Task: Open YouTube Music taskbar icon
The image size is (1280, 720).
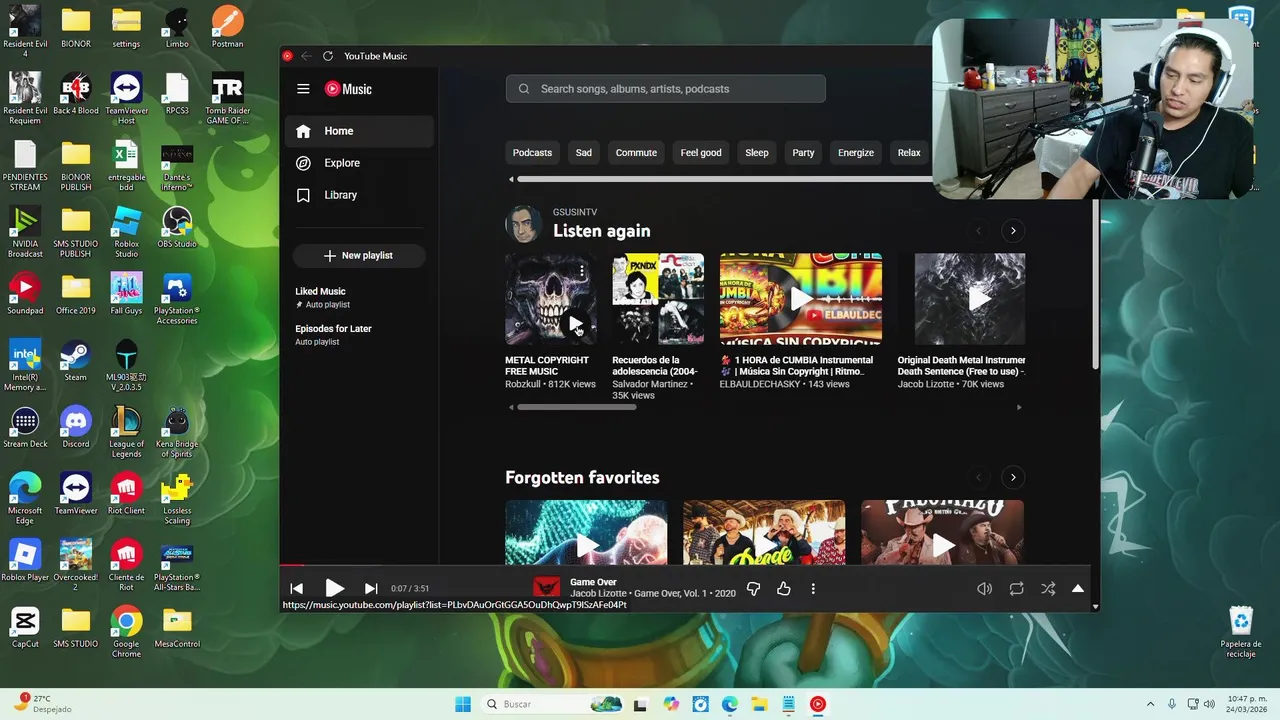Action: (x=818, y=704)
